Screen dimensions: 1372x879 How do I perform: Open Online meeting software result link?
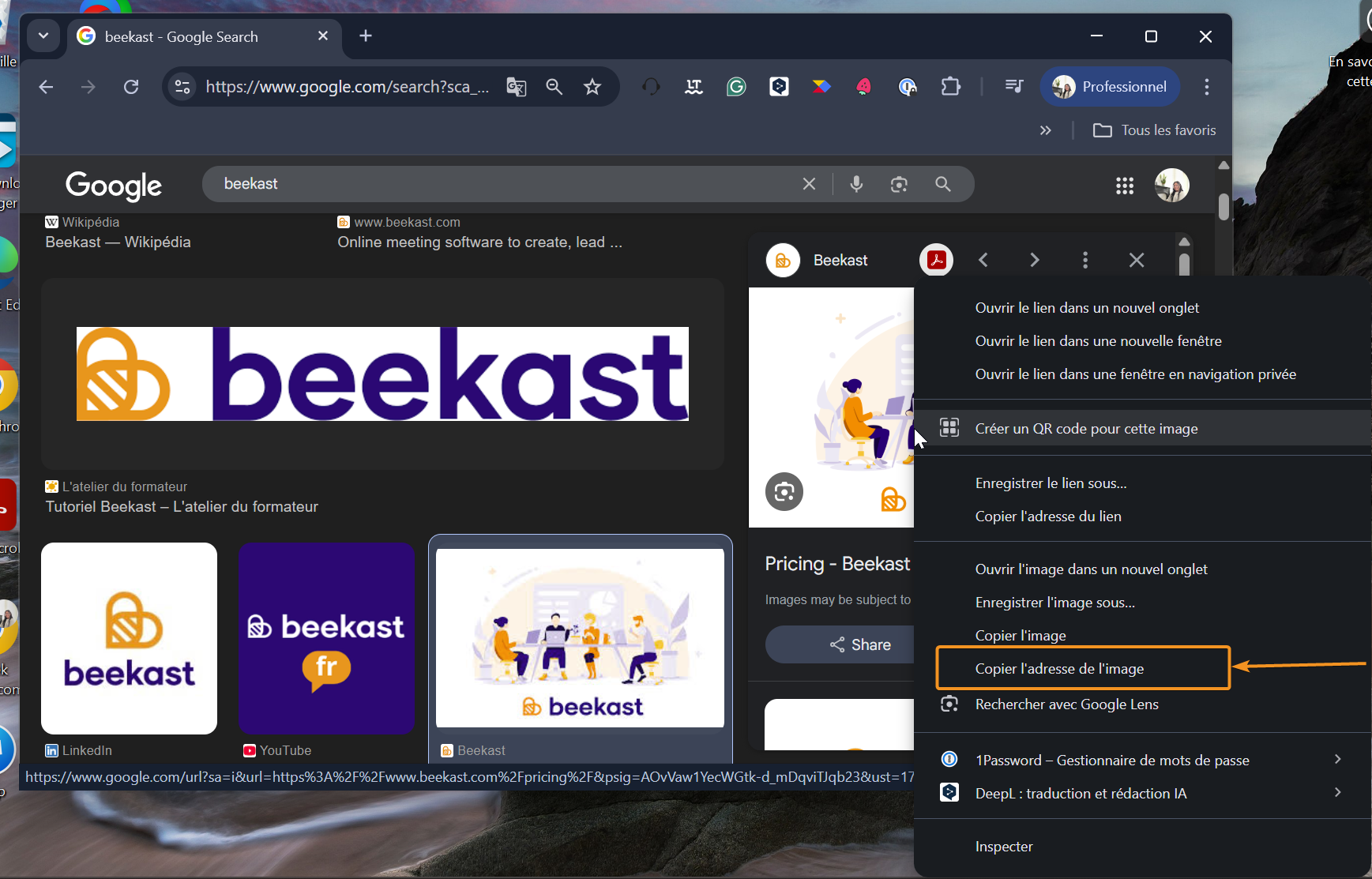click(x=479, y=242)
